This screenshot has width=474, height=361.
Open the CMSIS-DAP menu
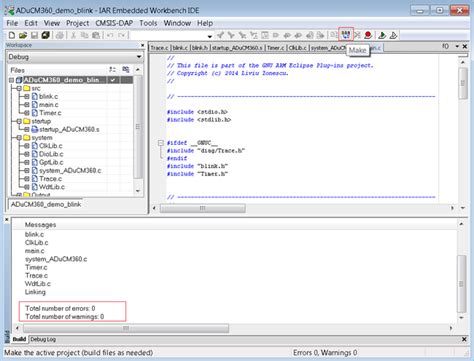click(114, 23)
